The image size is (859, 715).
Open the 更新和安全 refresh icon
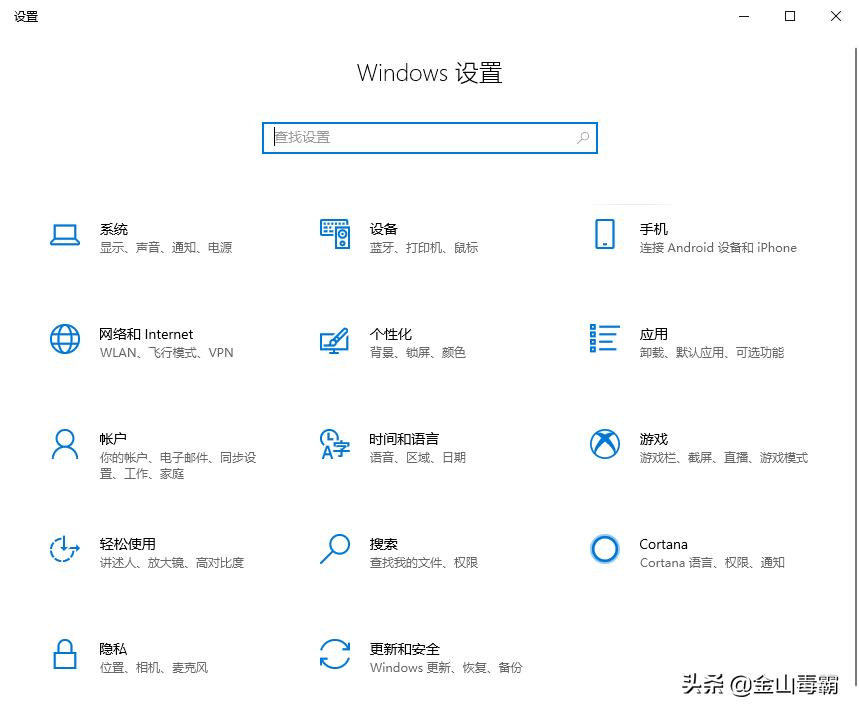point(335,653)
